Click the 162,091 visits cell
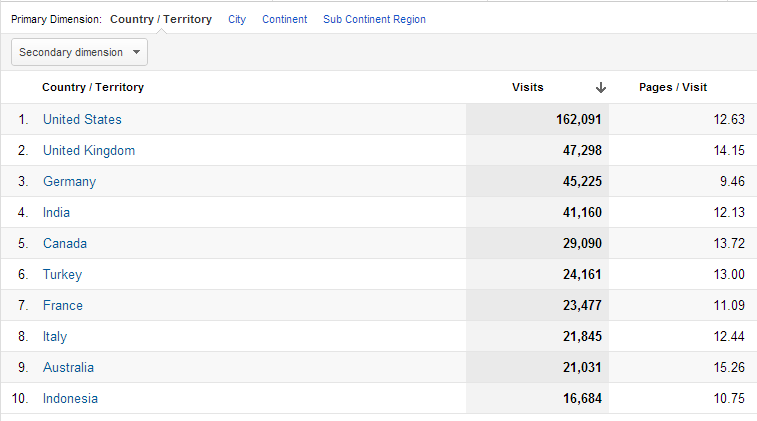The height and width of the screenshot is (421, 757). pos(578,119)
